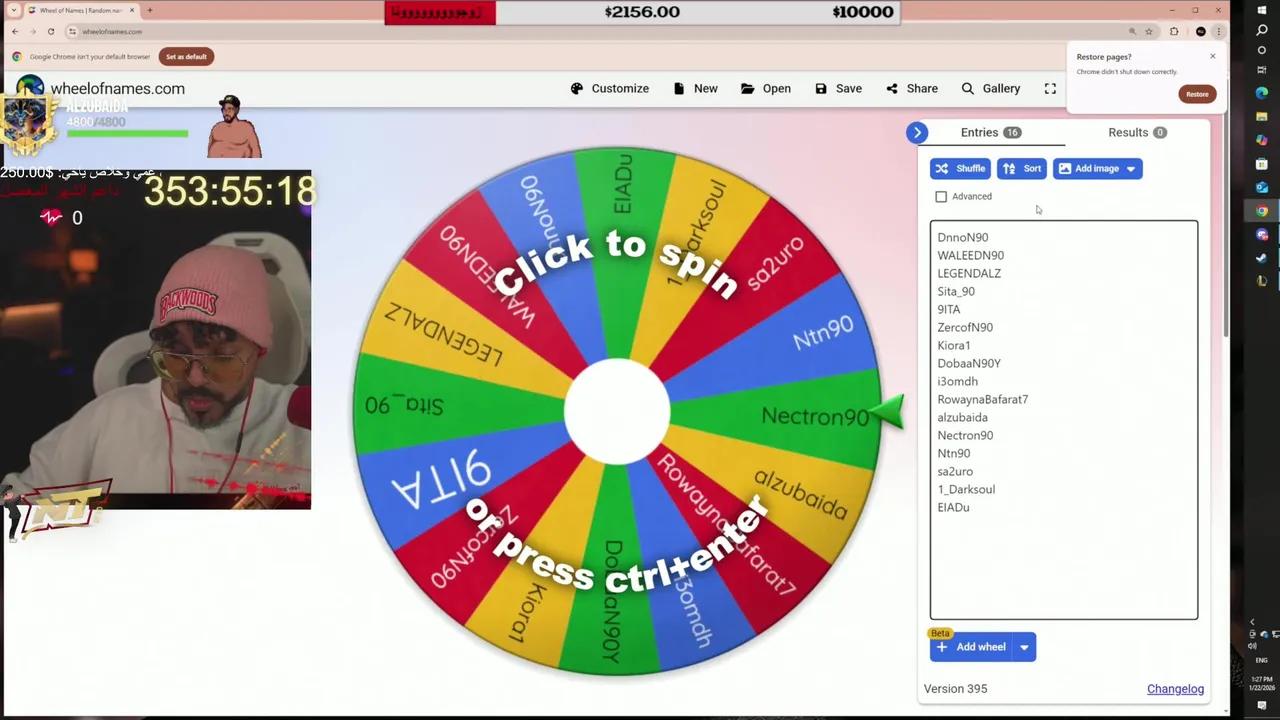Image resolution: width=1280 pixels, height=720 pixels.
Task: Open the Windows Start menu
Action: (1261, 9)
